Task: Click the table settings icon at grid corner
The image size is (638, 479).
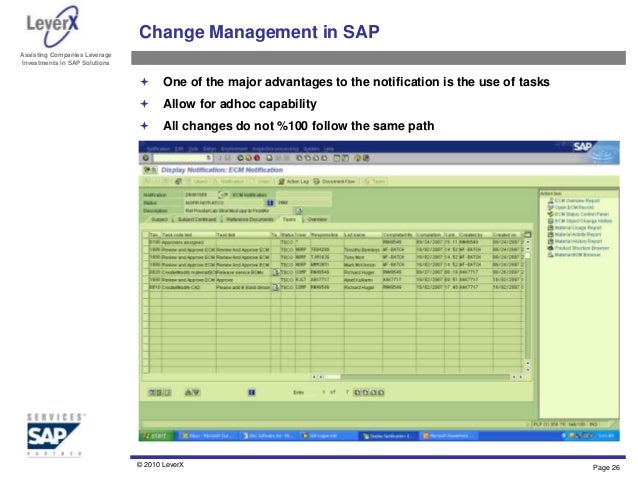Action: (x=527, y=234)
